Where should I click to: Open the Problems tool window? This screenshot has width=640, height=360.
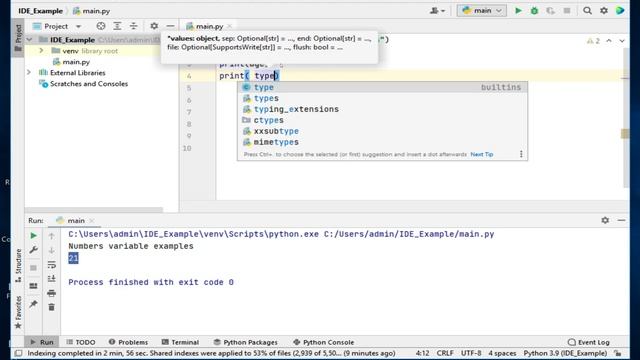pos(128,342)
